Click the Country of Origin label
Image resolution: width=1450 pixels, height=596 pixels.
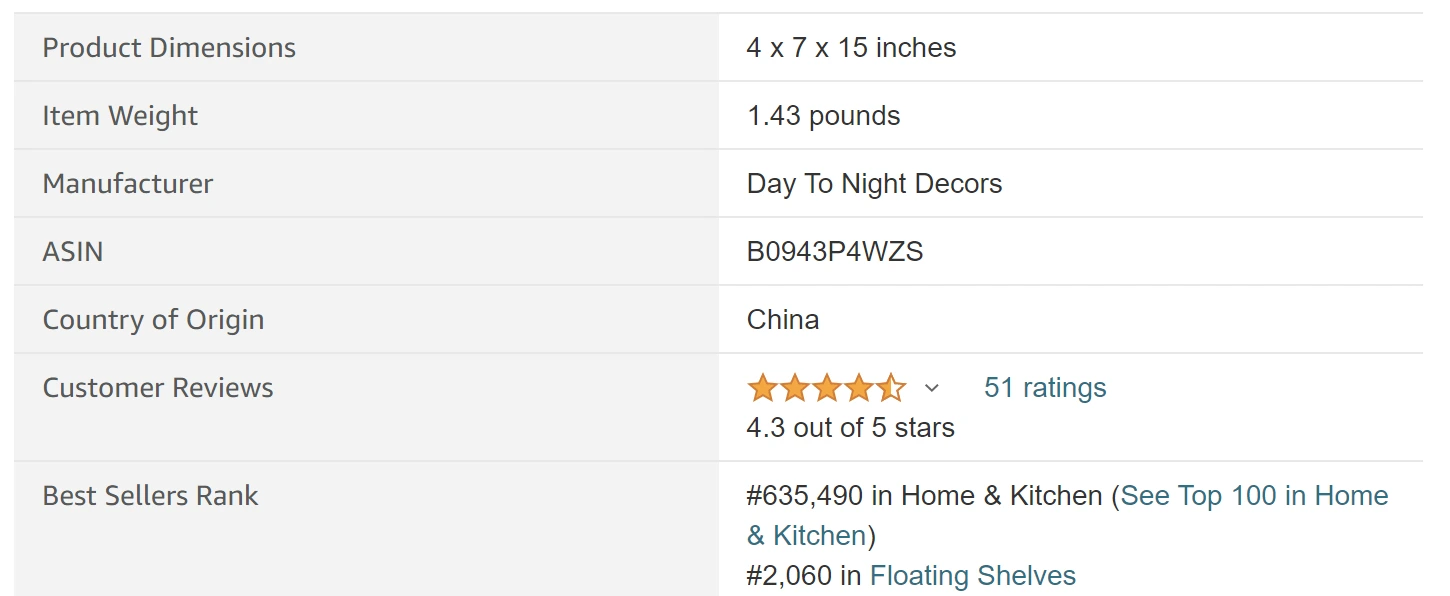point(153,320)
